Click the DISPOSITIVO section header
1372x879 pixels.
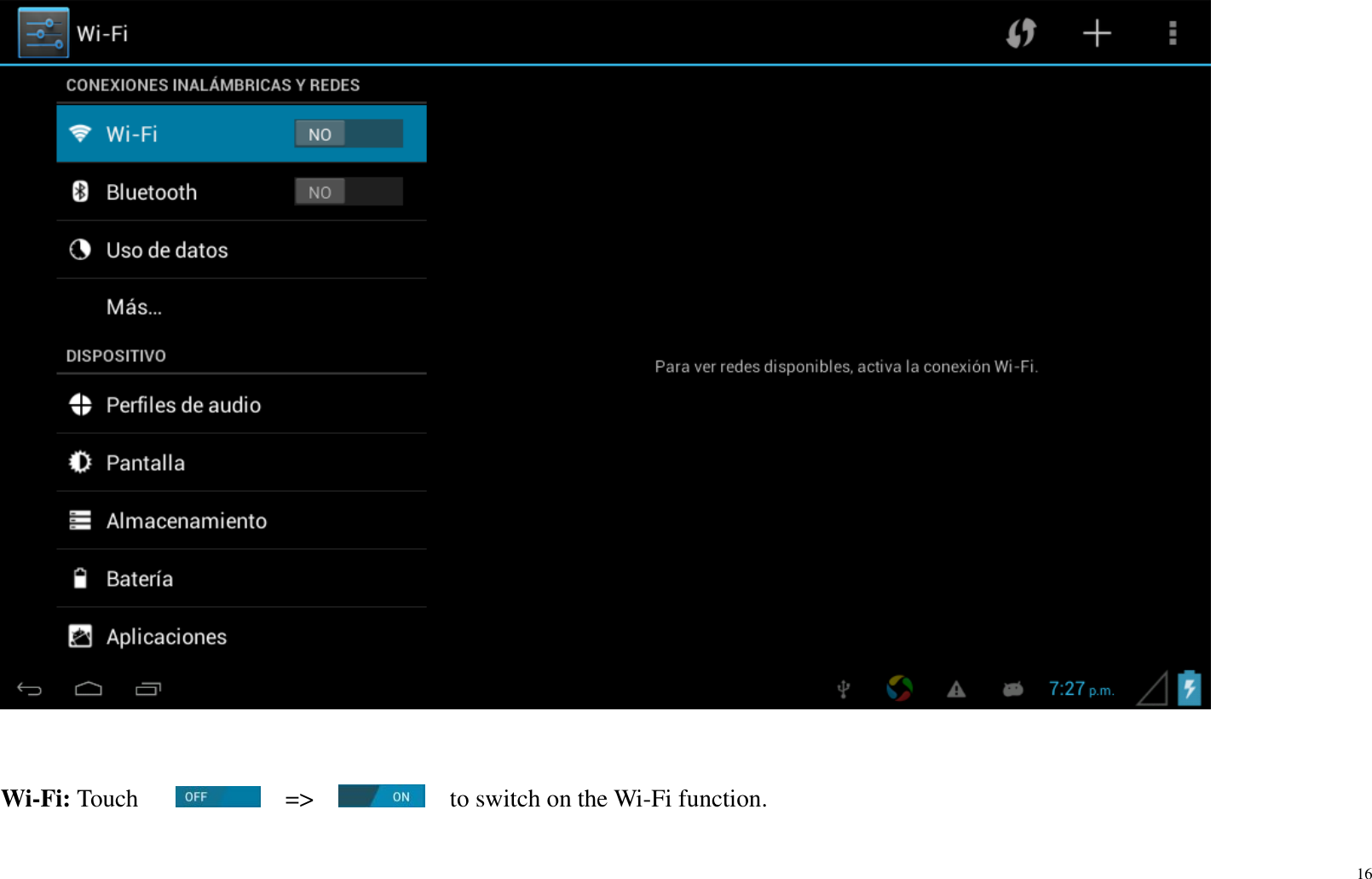116,356
